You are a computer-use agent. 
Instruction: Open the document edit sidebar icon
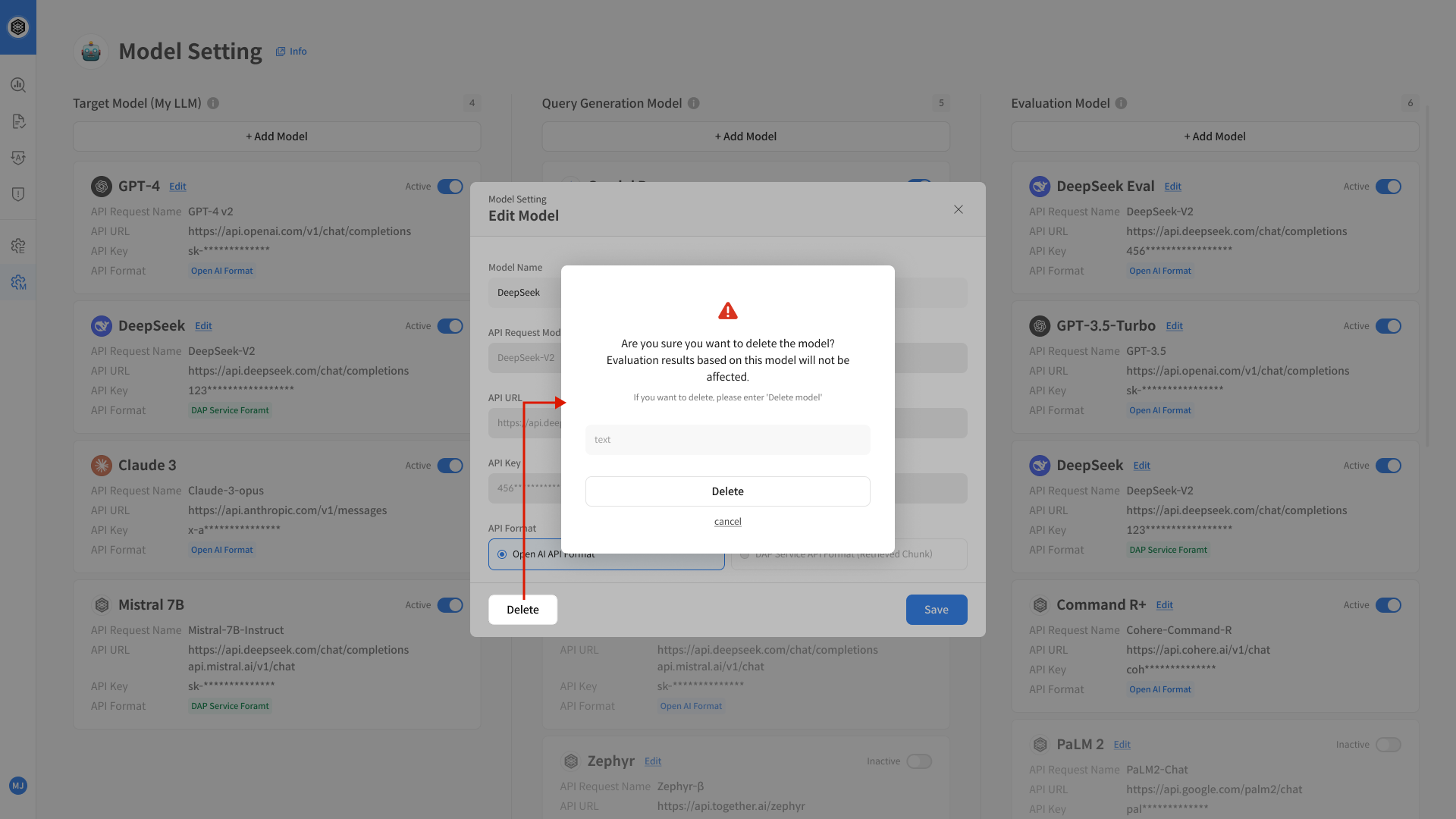tap(18, 121)
